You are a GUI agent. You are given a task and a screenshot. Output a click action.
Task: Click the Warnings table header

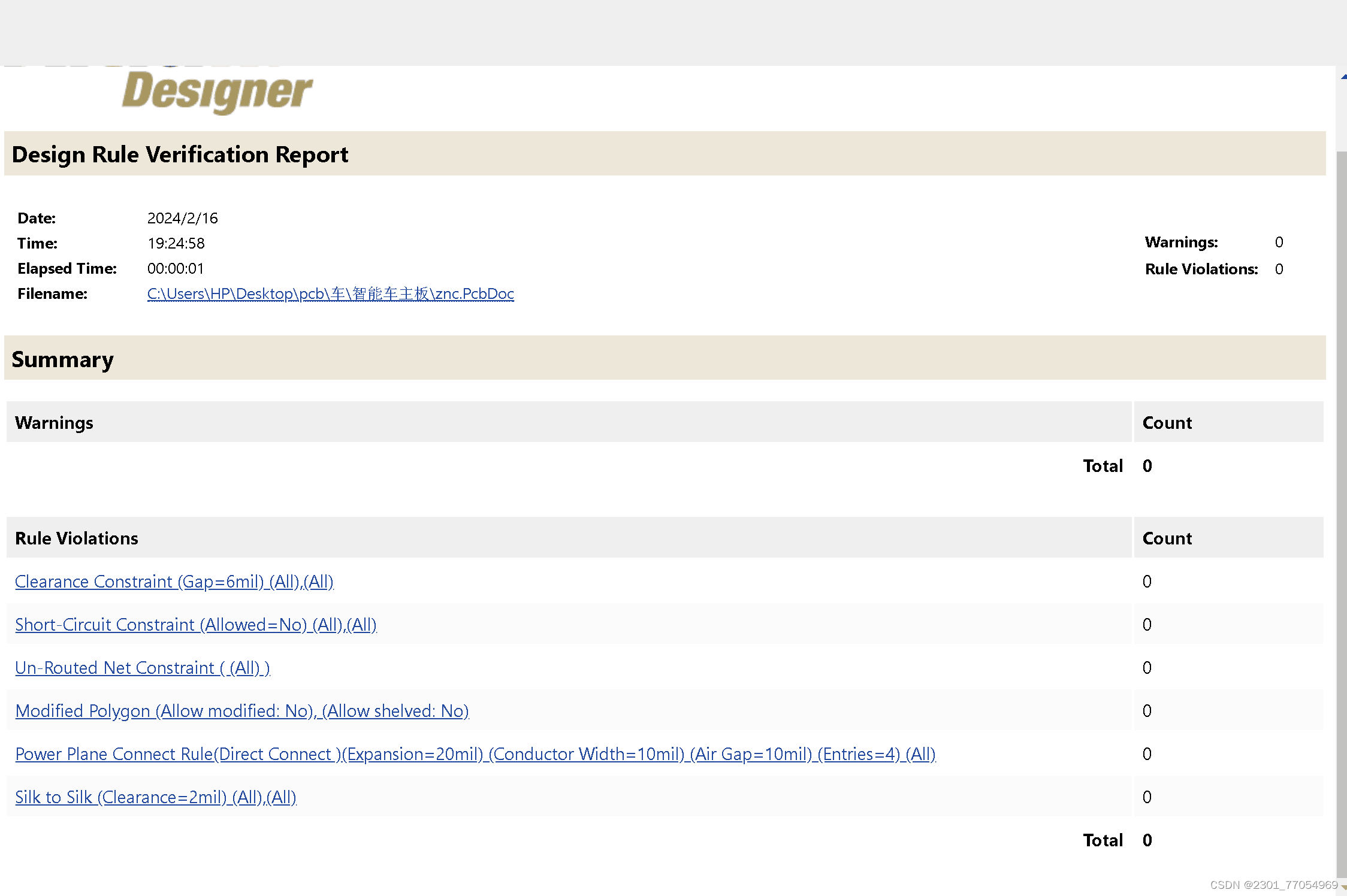(54, 423)
